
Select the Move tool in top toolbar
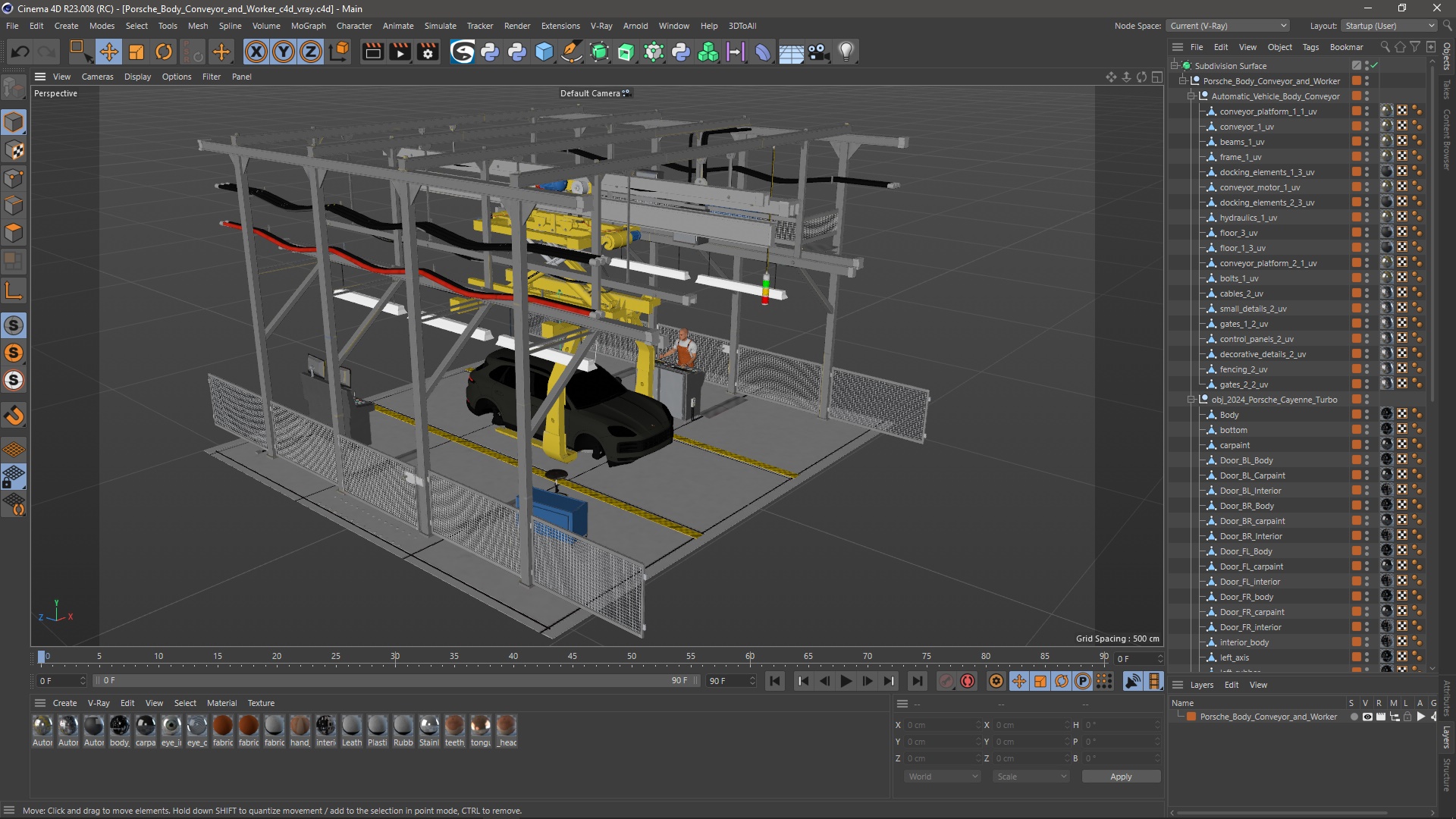click(109, 52)
